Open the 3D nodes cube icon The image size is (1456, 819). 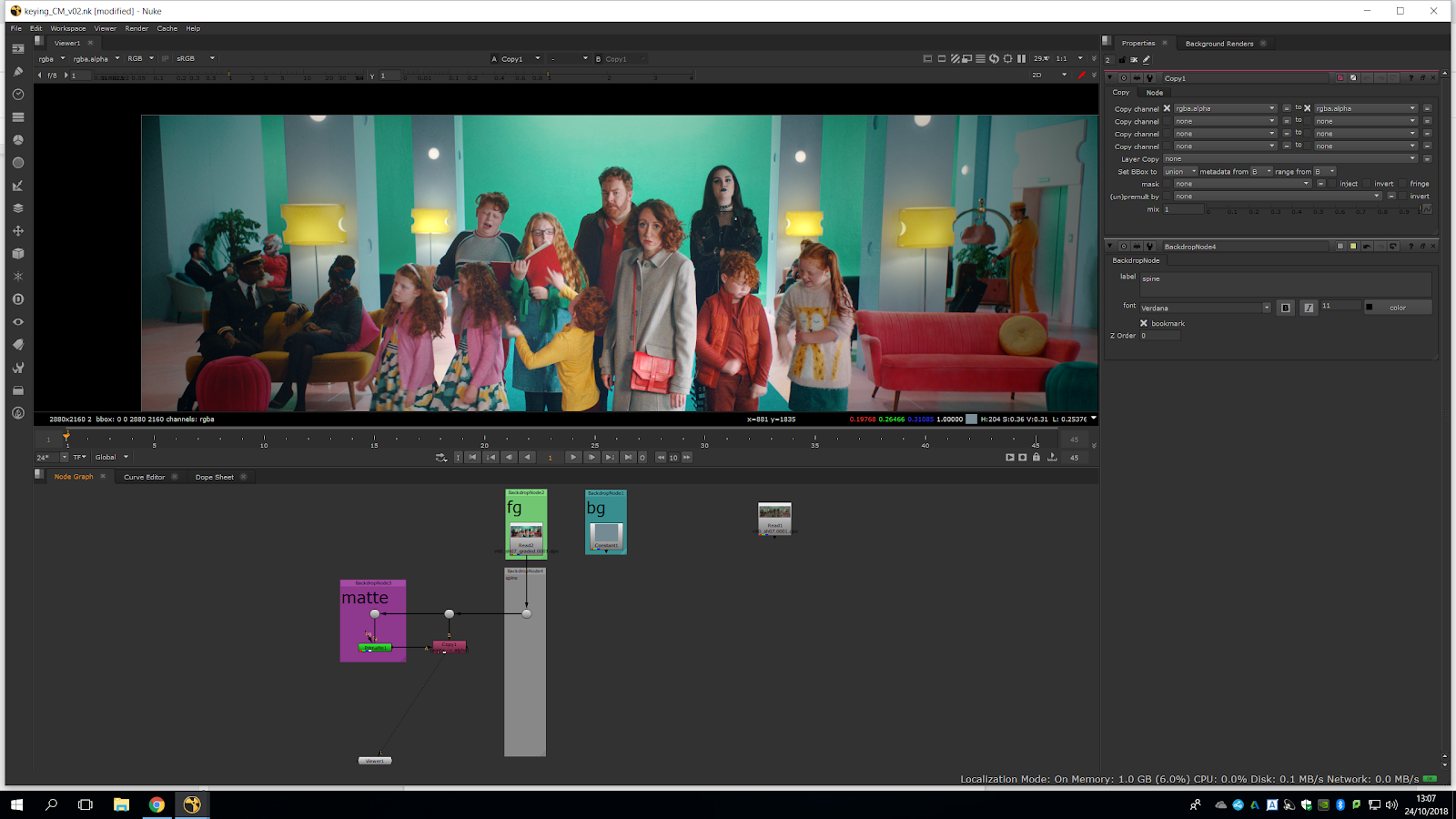coord(17,254)
